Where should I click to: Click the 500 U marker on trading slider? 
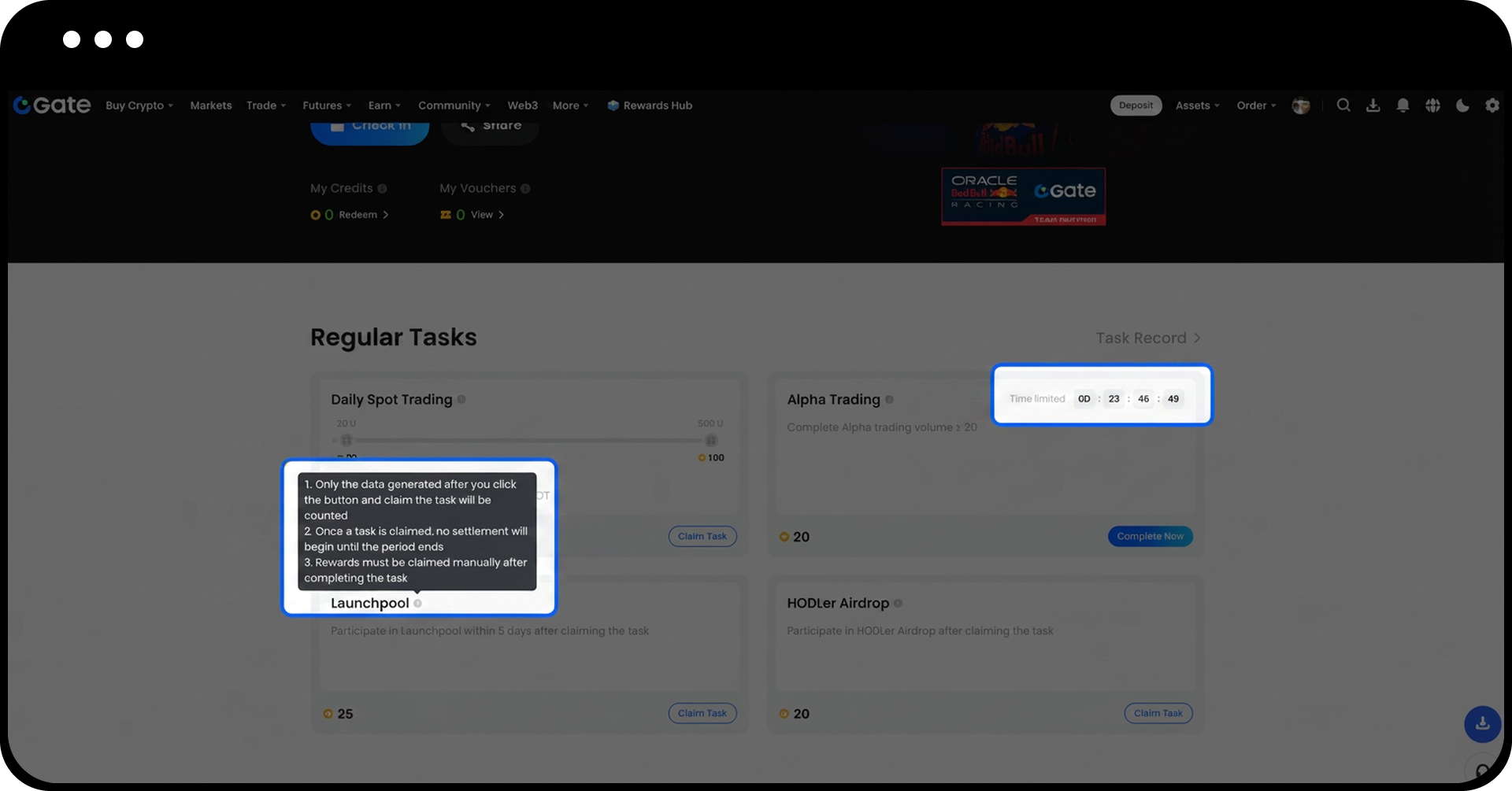pos(711,440)
